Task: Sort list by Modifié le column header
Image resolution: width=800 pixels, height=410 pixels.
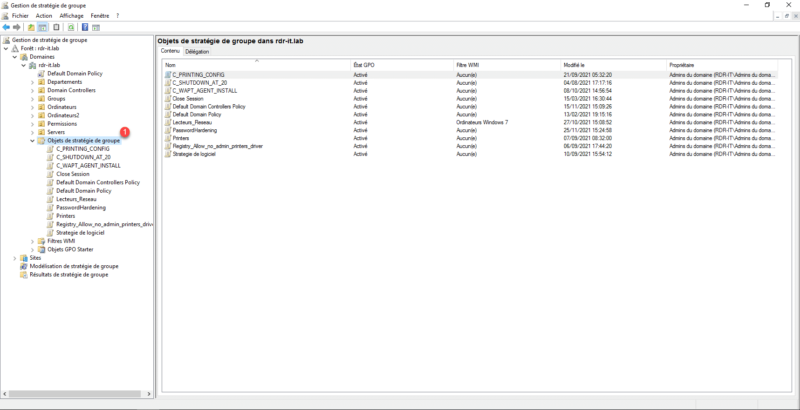Action: 580,64
